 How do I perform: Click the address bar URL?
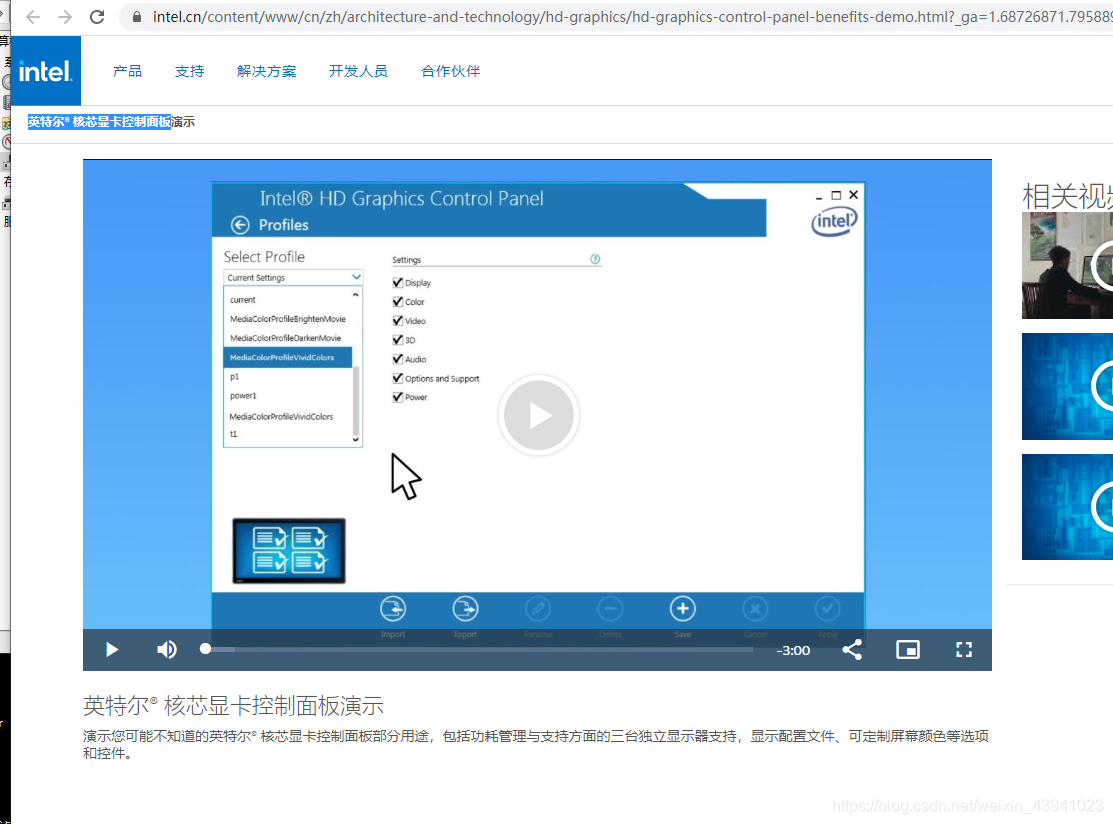pyautogui.click(x=632, y=16)
